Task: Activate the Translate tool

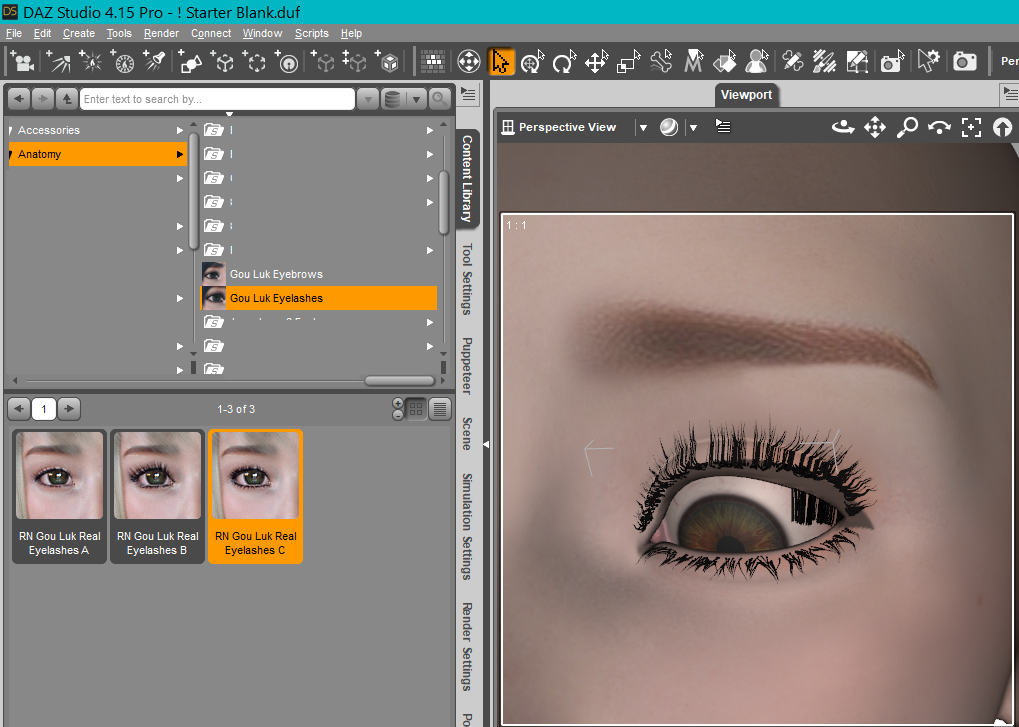Action: (x=597, y=62)
